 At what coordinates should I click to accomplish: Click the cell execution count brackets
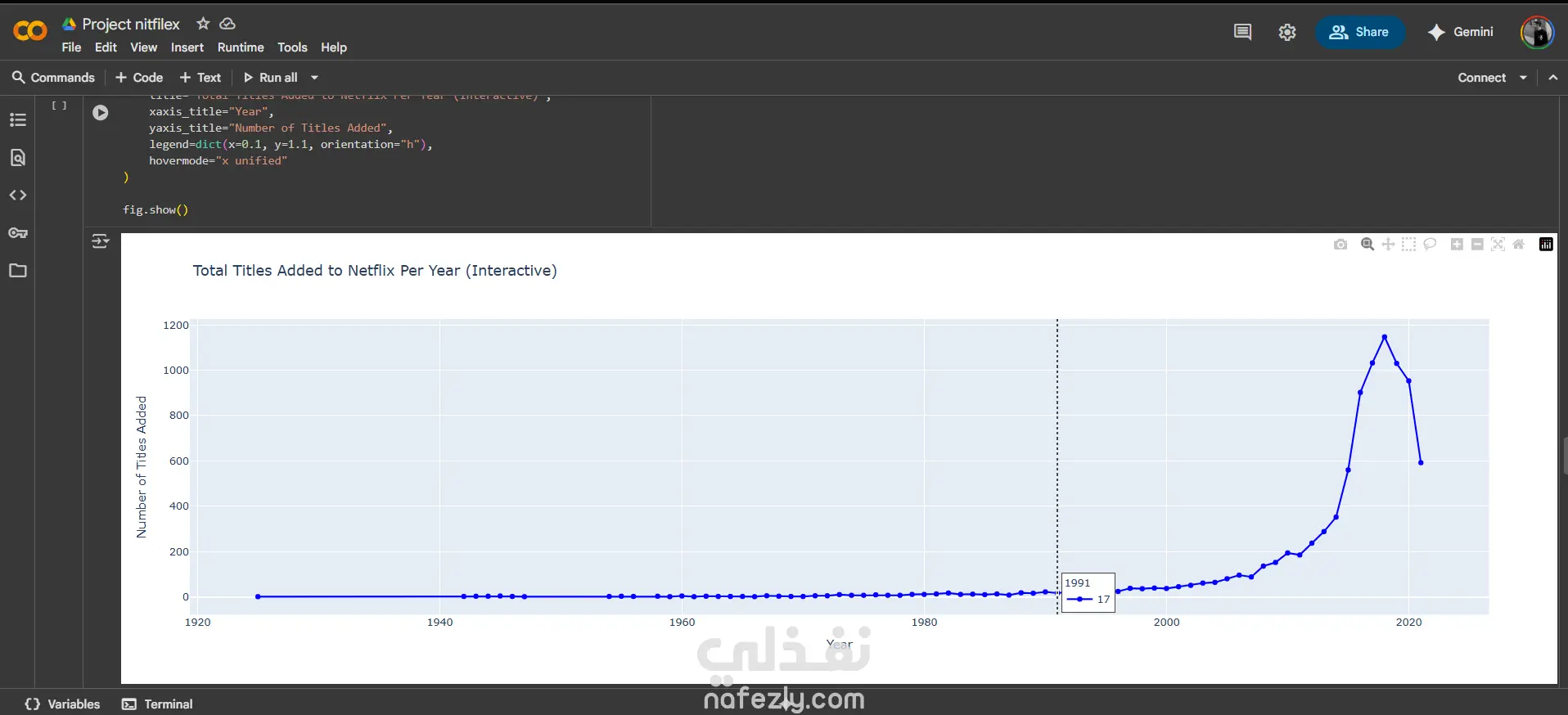tap(59, 106)
